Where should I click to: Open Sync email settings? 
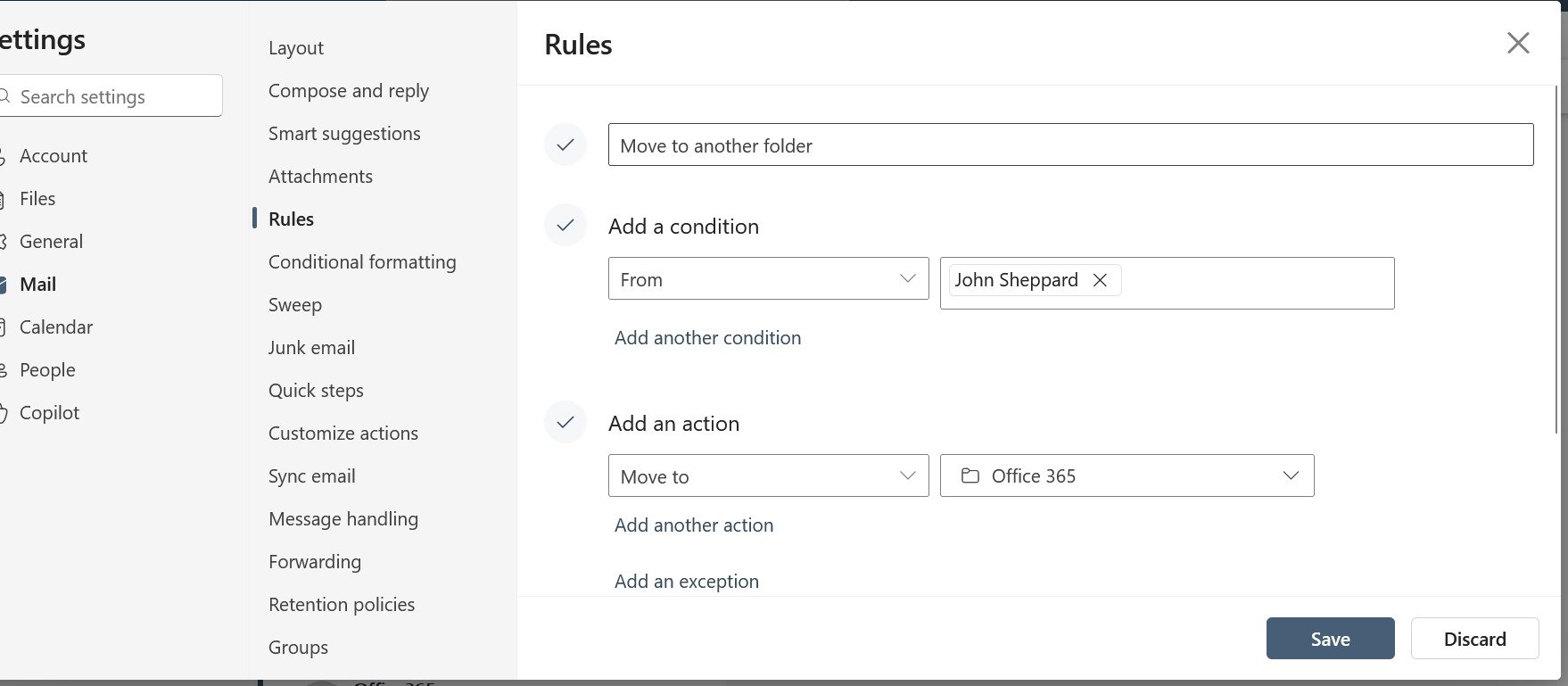click(312, 476)
